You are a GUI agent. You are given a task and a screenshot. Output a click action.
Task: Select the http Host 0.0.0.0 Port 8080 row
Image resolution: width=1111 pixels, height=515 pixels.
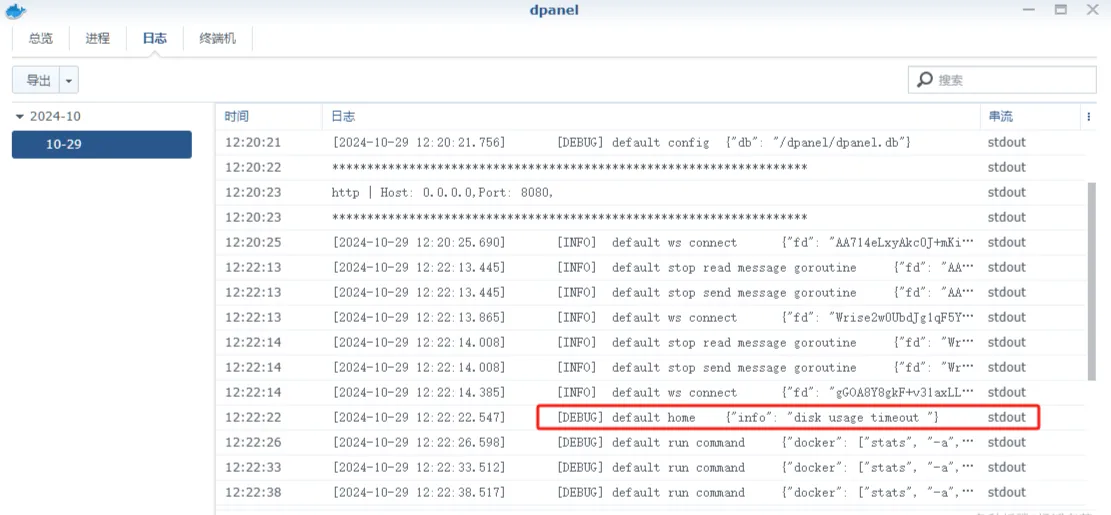(650, 193)
